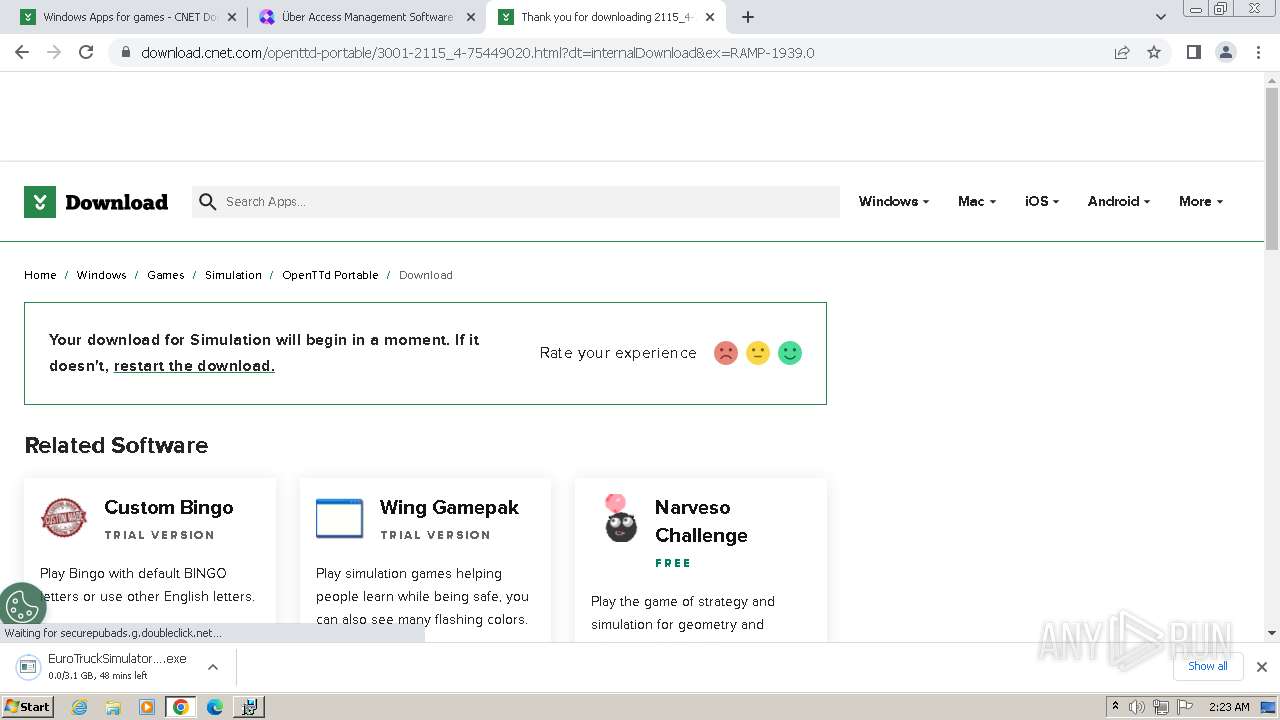This screenshot has height=720, width=1280.
Task: Go to OpenTTd Portable breadcrumb link
Action: [x=330, y=275]
